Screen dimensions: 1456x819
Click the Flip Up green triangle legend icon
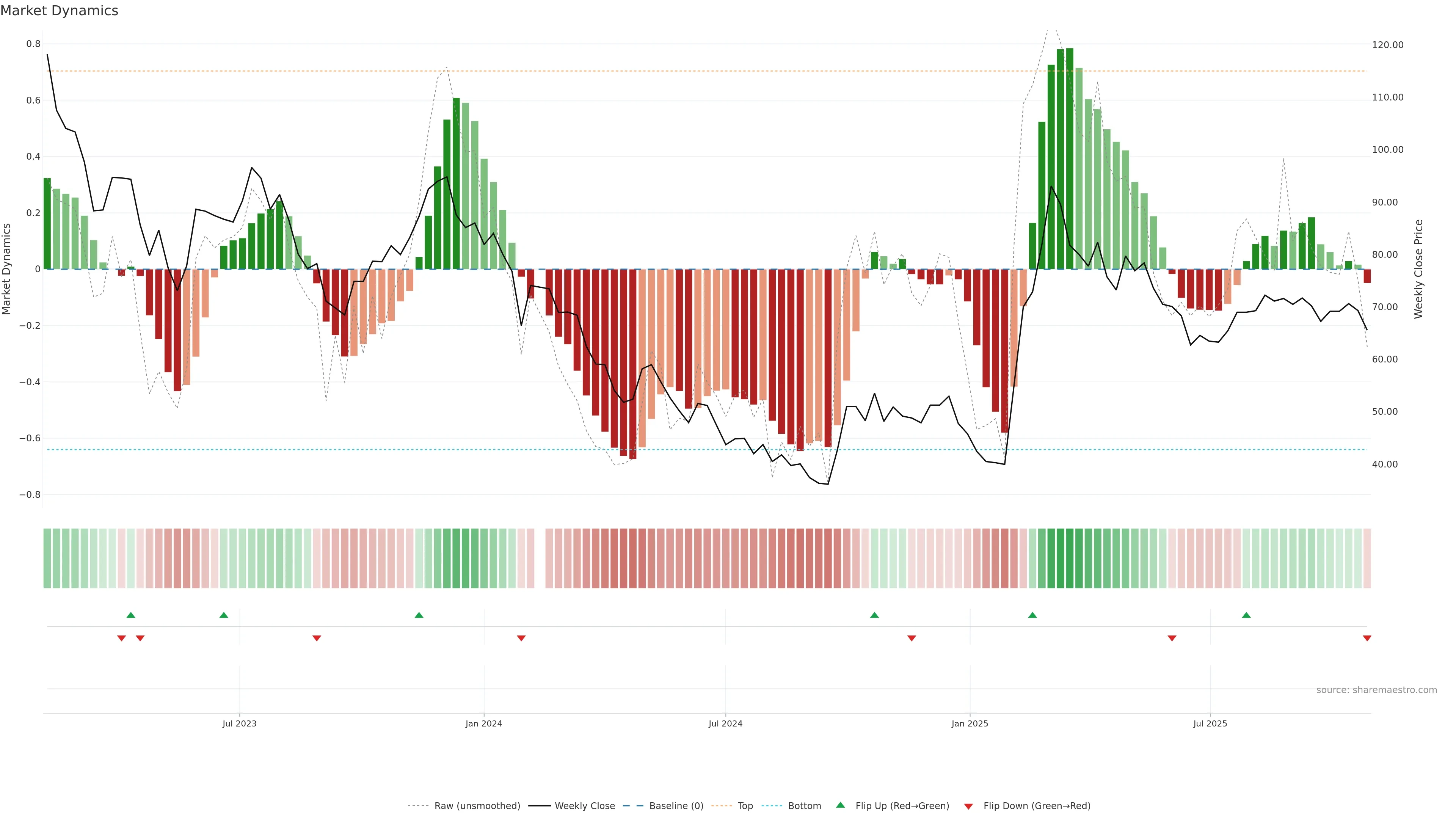[841, 805]
